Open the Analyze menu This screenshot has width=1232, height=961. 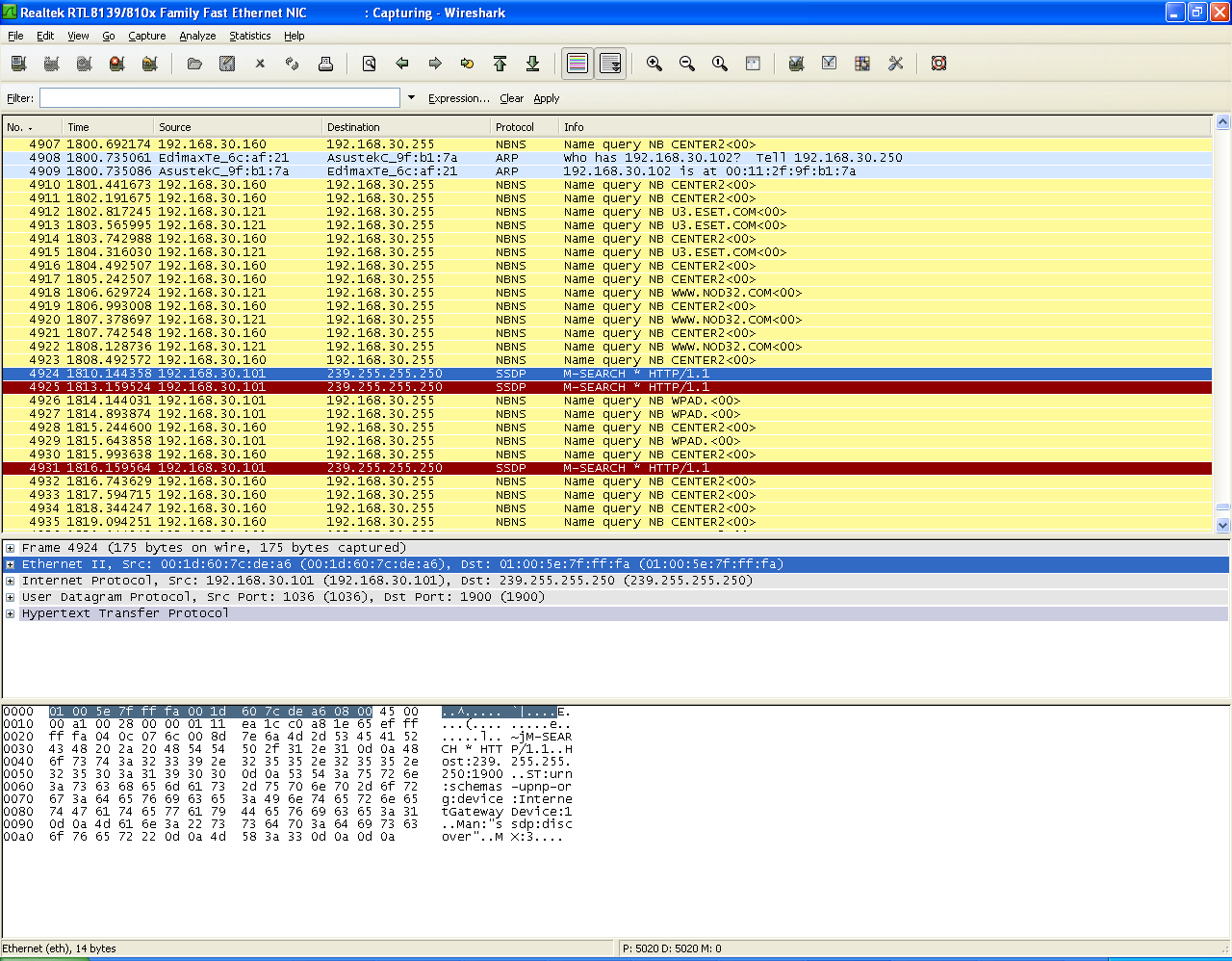tap(197, 36)
